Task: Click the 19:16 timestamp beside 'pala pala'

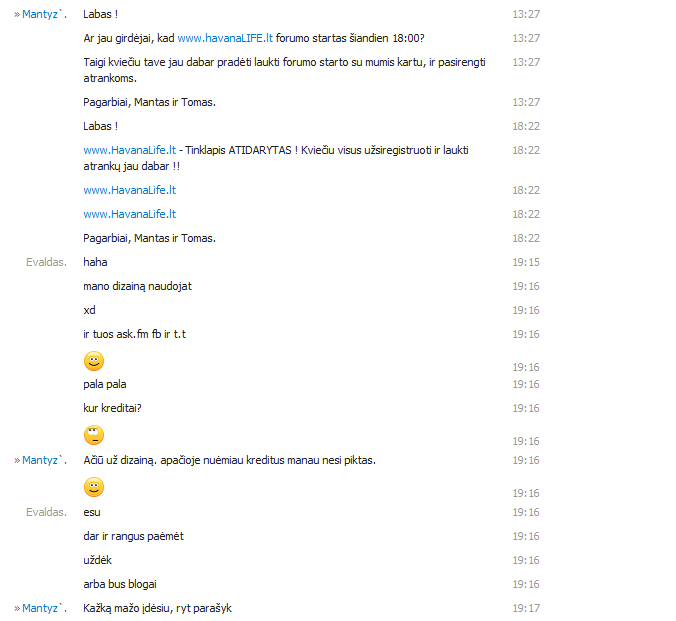Action: coord(526,384)
